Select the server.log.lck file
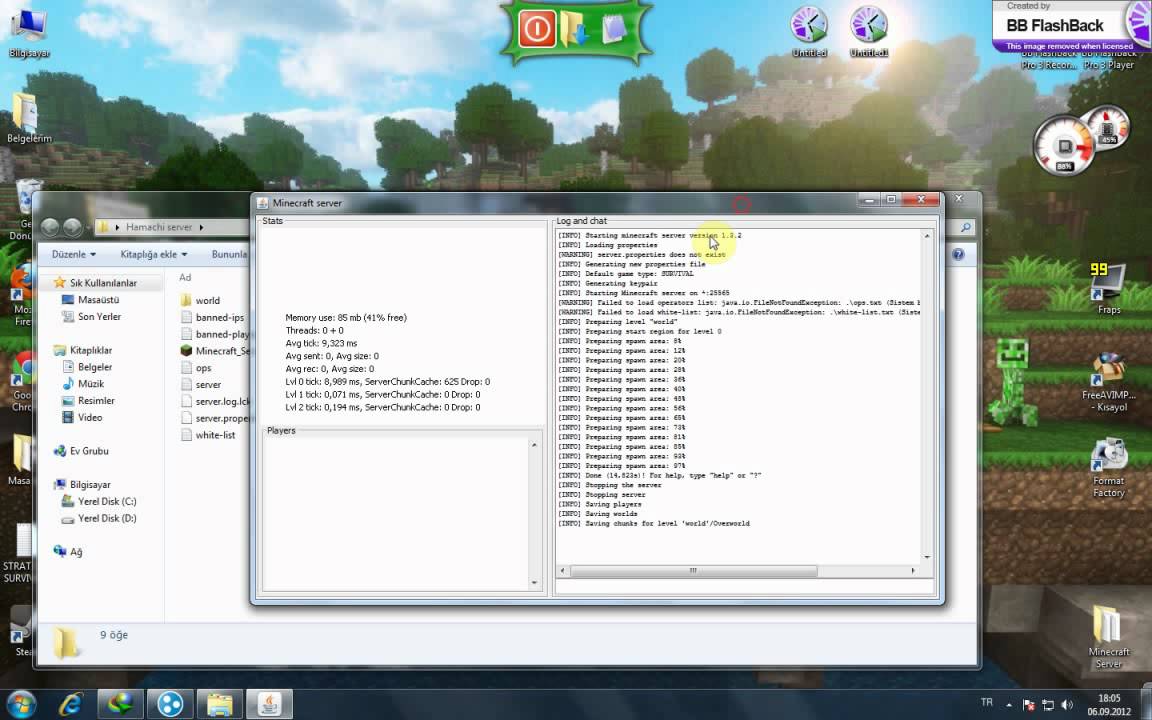The image size is (1152, 720). click(215, 401)
